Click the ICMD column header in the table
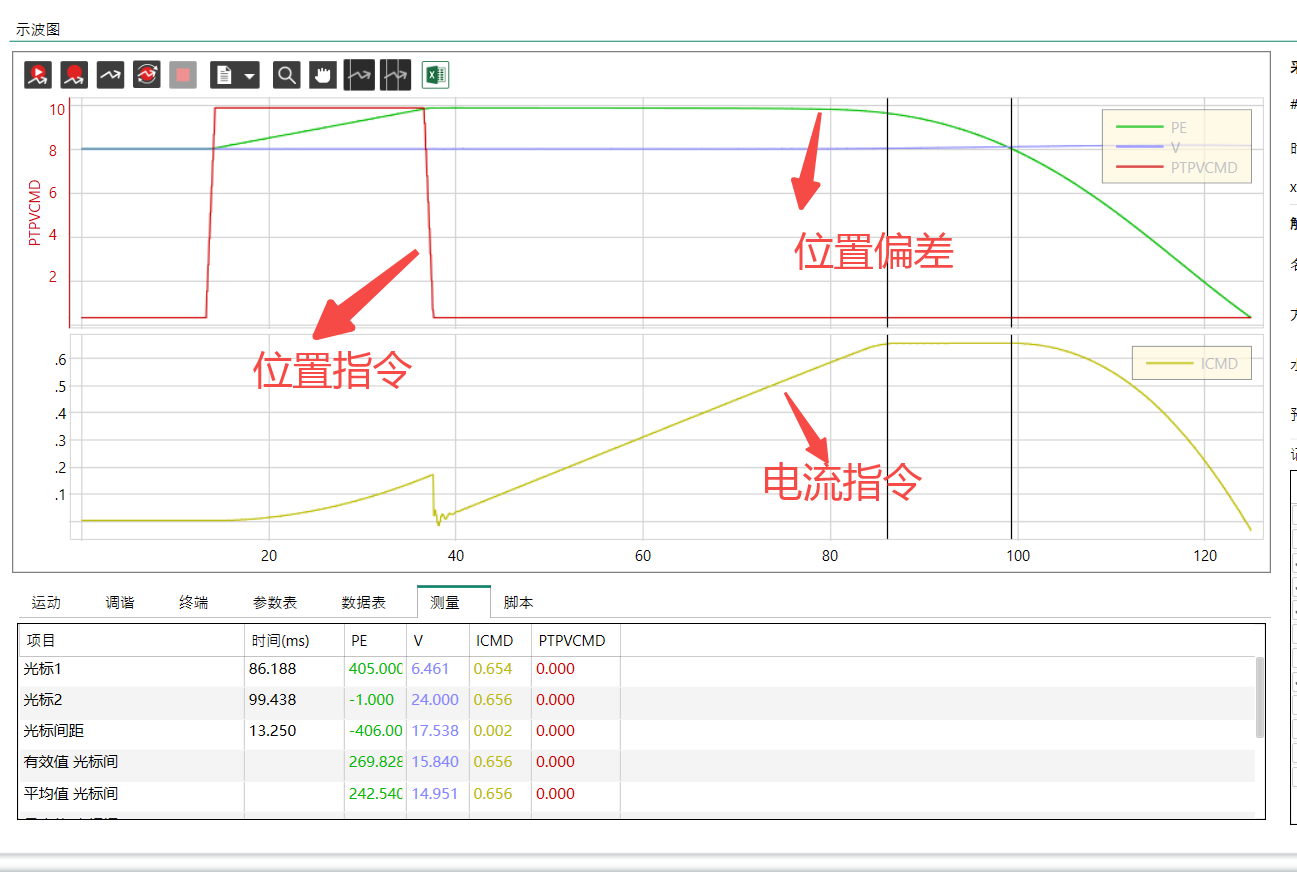 500,640
